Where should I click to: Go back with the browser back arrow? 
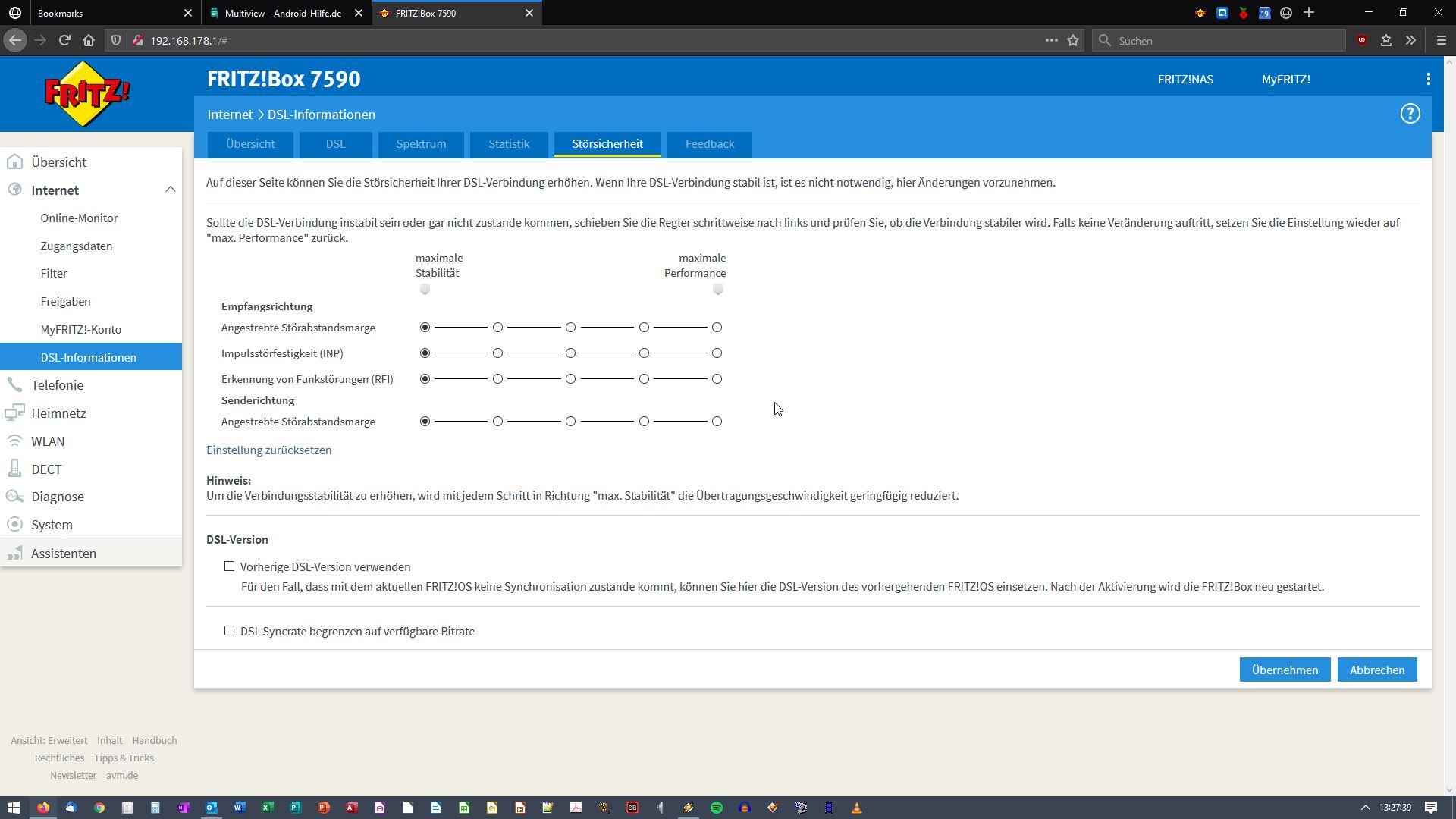pos(15,40)
